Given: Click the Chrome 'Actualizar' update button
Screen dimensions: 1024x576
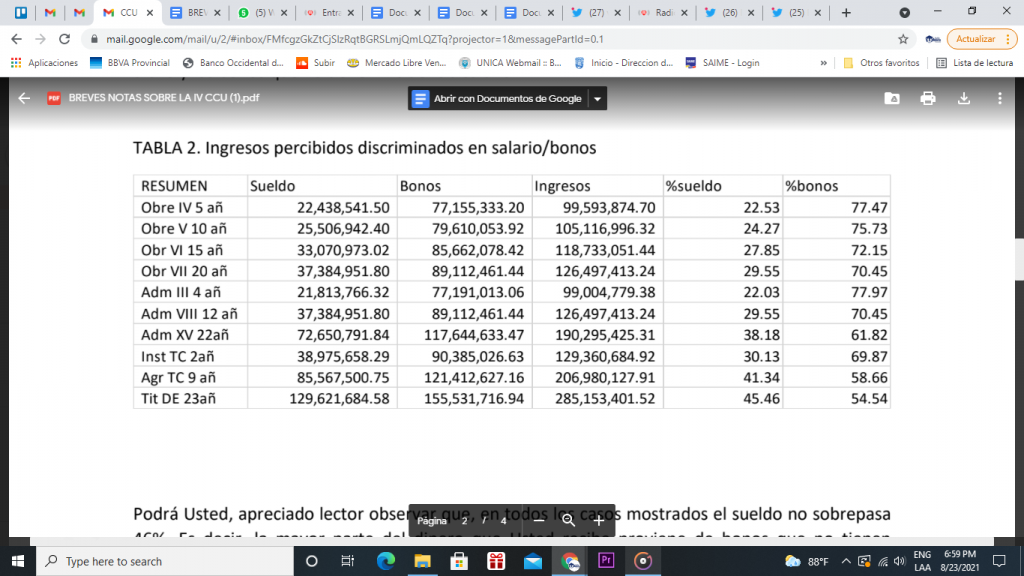Looking at the screenshot, I should [975, 39].
